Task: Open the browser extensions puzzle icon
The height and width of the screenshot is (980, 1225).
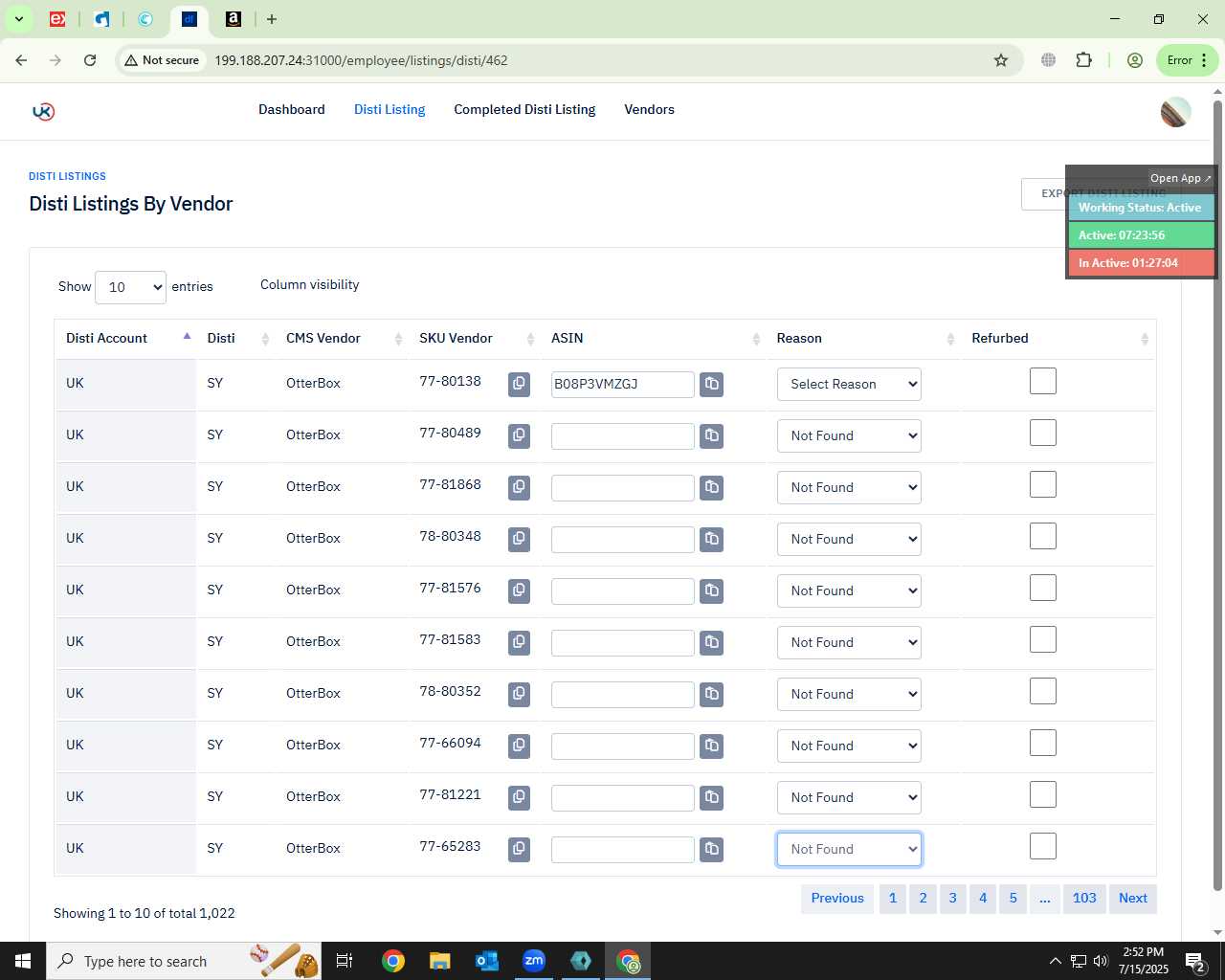Action: pos(1083,60)
